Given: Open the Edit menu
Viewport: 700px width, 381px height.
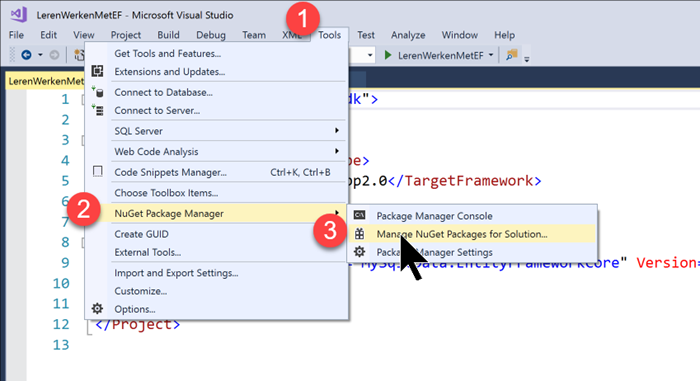Looking at the screenshot, I should click(x=48, y=35).
